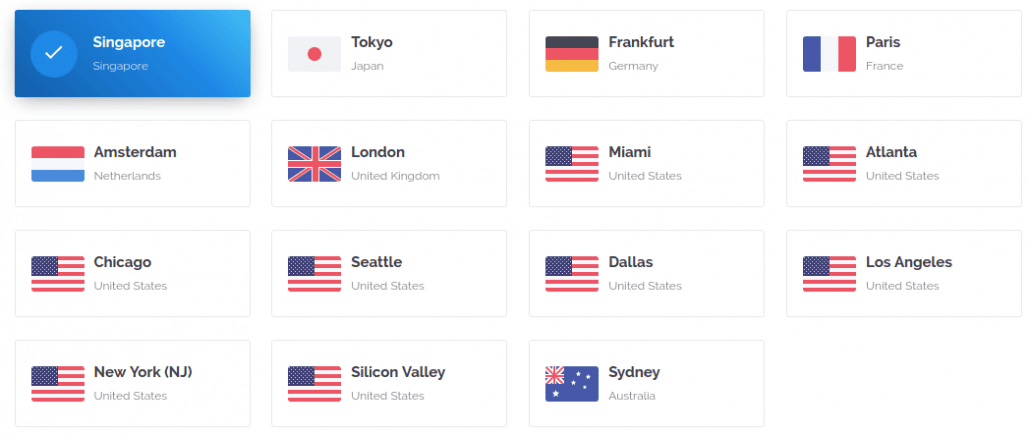Pick the Silicon Valley location card
Image resolution: width=1030 pixels, height=435 pixels.
389,384
